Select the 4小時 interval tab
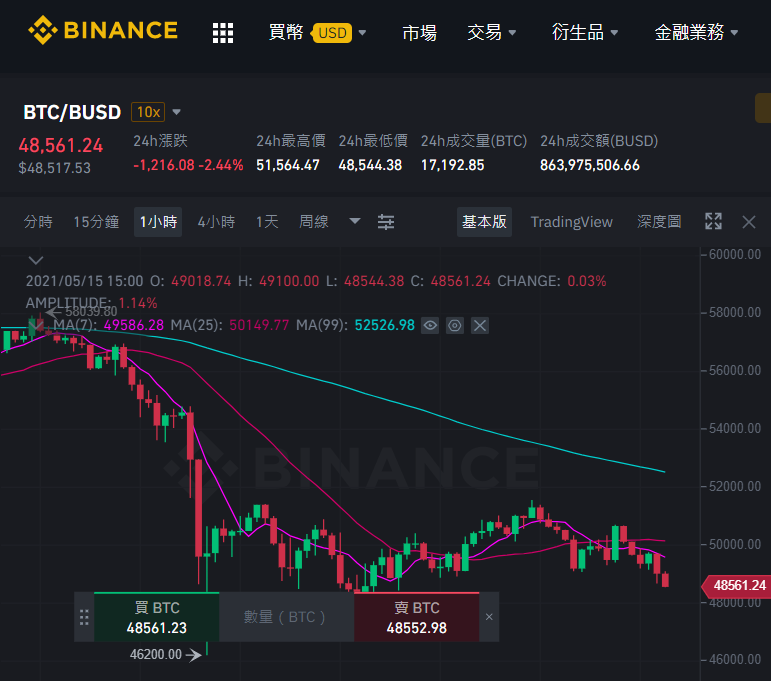The image size is (771, 681). (x=216, y=222)
